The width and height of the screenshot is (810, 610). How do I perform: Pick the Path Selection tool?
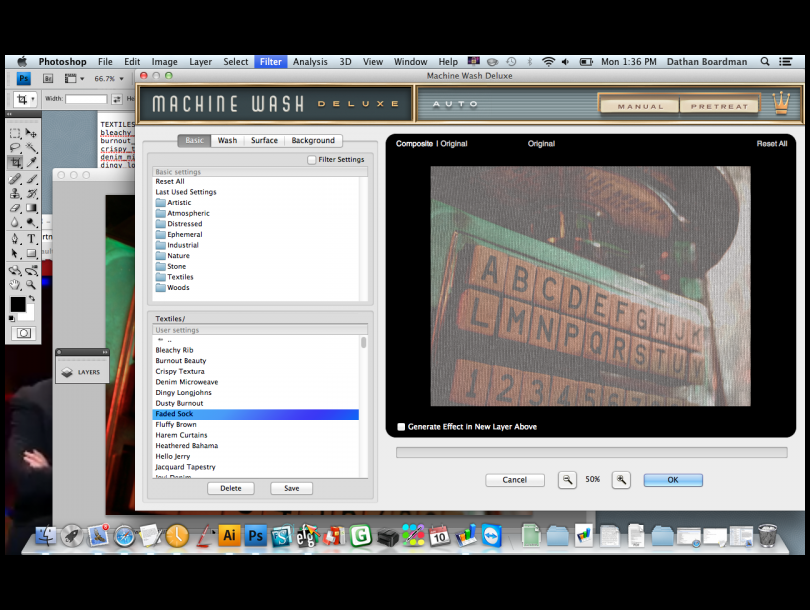pos(15,253)
